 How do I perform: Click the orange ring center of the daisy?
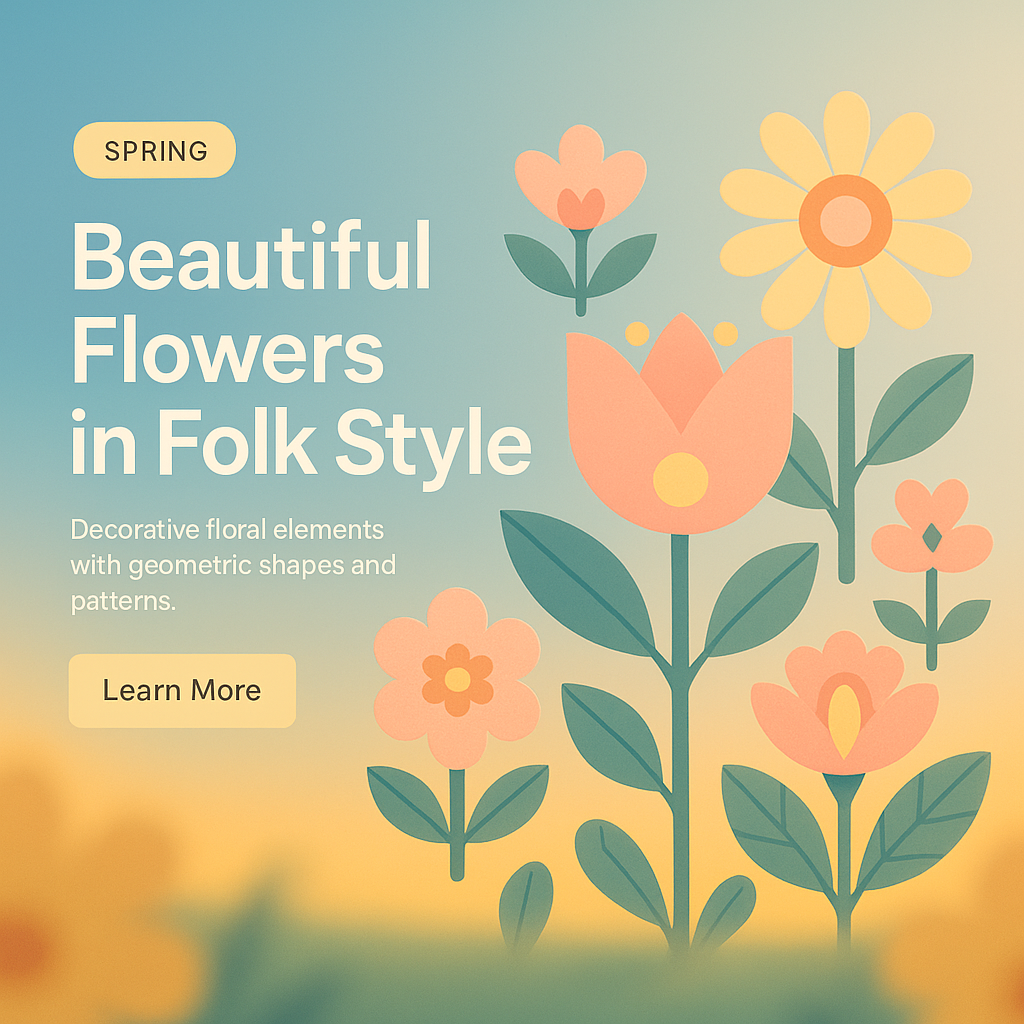(x=846, y=221)
